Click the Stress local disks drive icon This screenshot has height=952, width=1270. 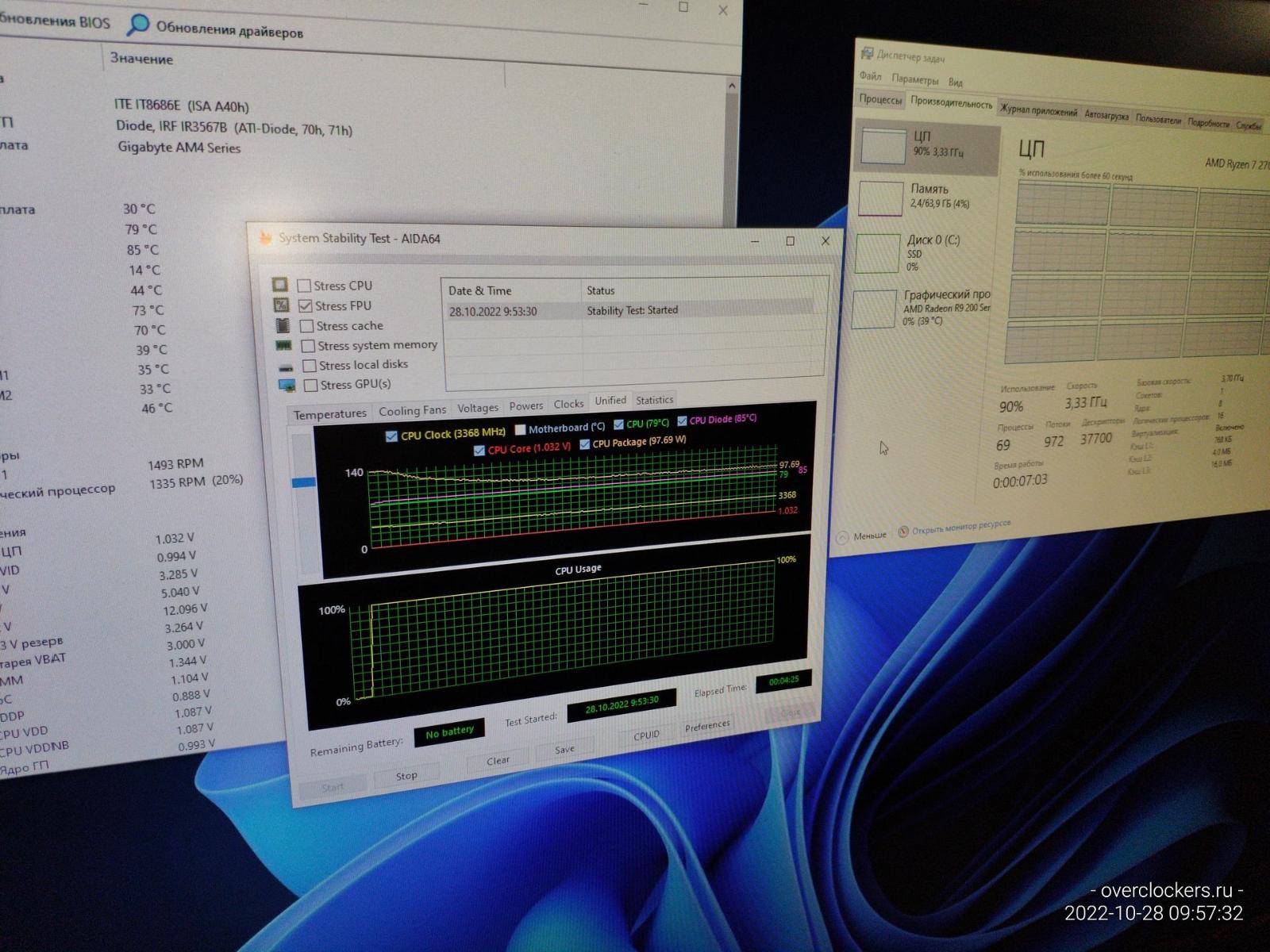286,367
